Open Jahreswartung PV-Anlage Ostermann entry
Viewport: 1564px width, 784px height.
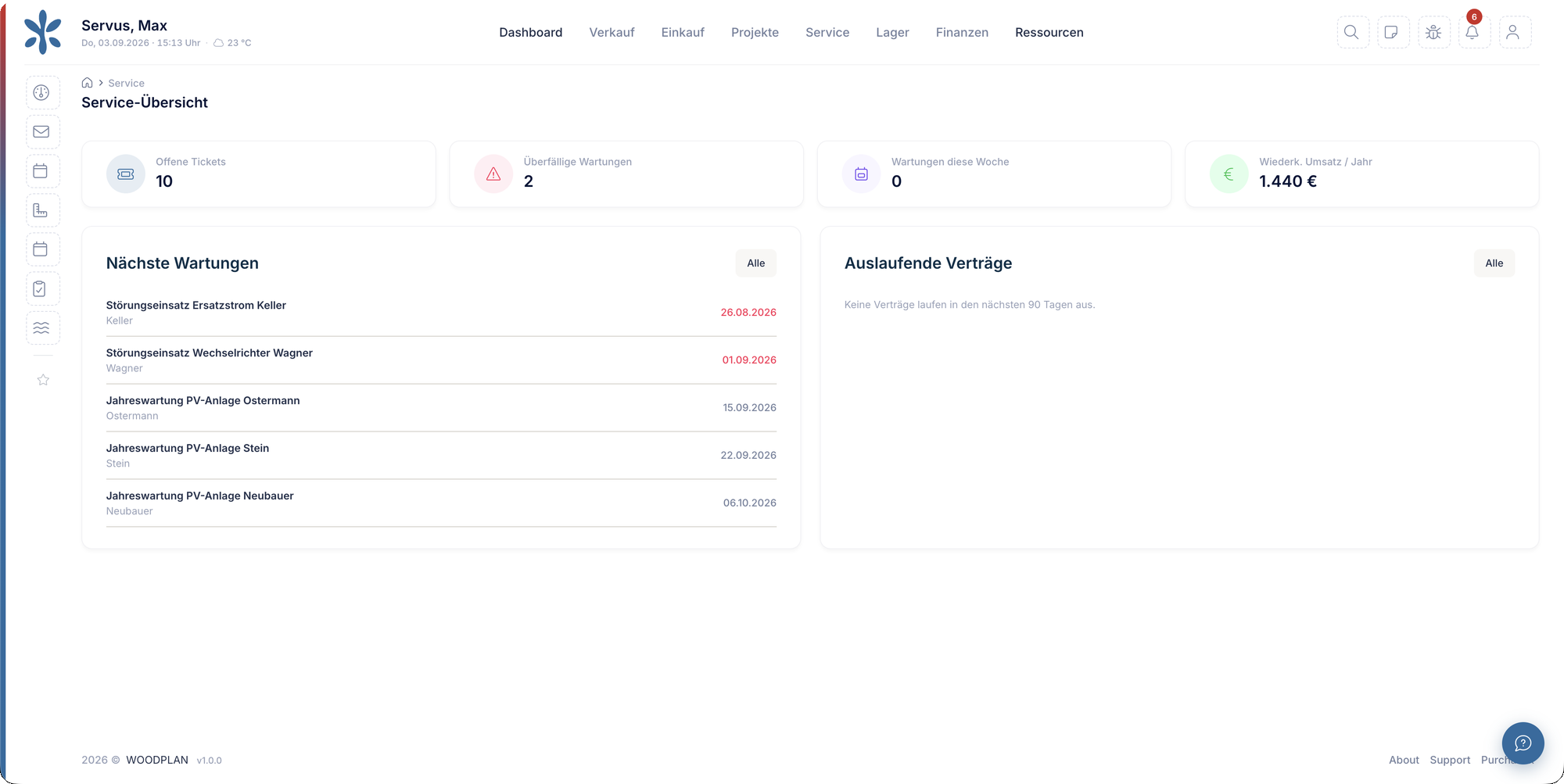click(441, 408)
